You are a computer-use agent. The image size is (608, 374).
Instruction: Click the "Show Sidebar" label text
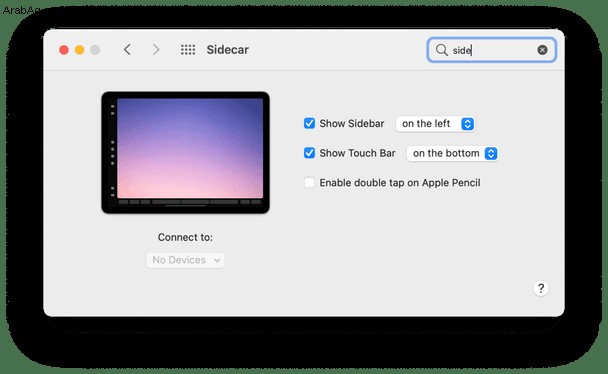[352, 123]
